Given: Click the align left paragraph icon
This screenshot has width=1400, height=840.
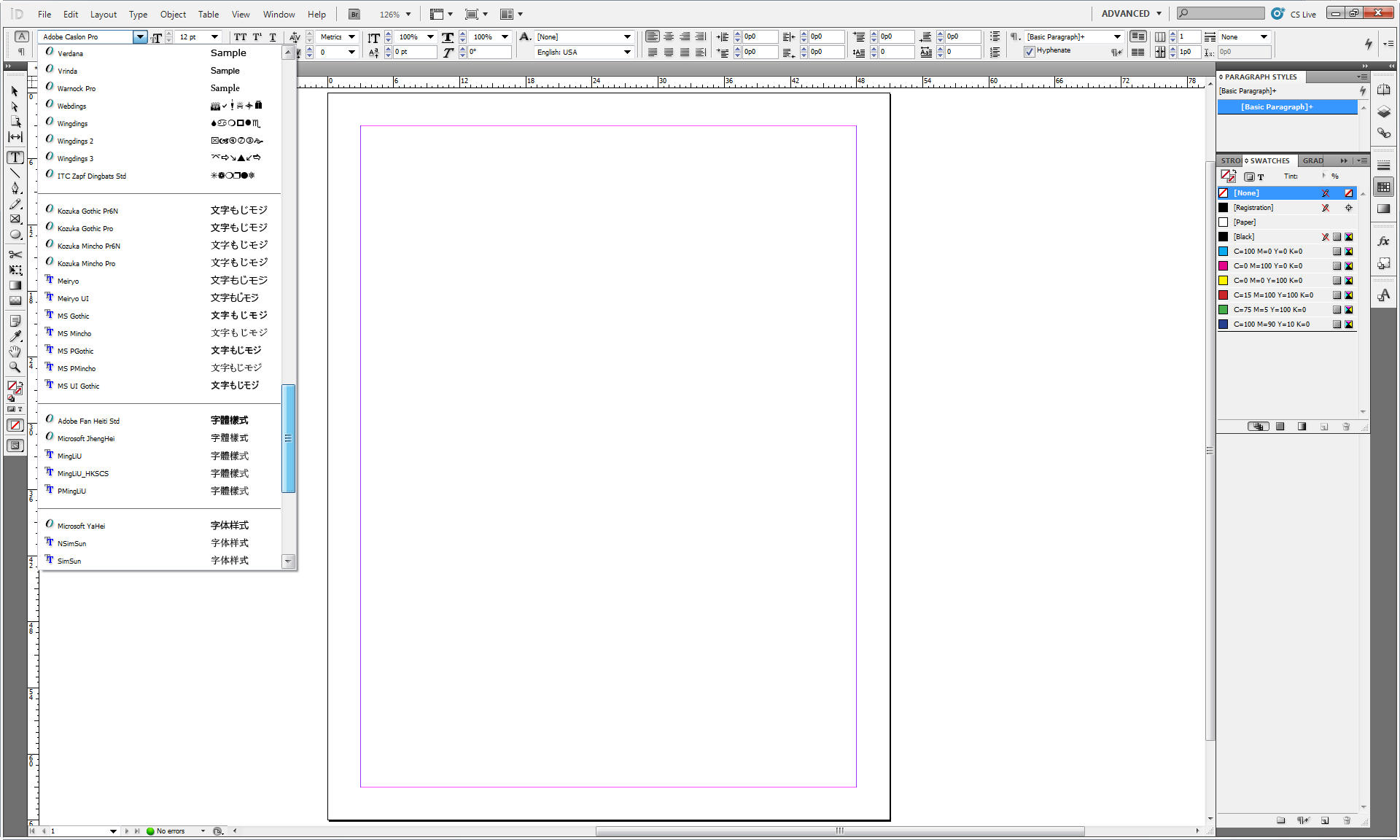Looking at the screenshot, I should [x=652, y=36].
